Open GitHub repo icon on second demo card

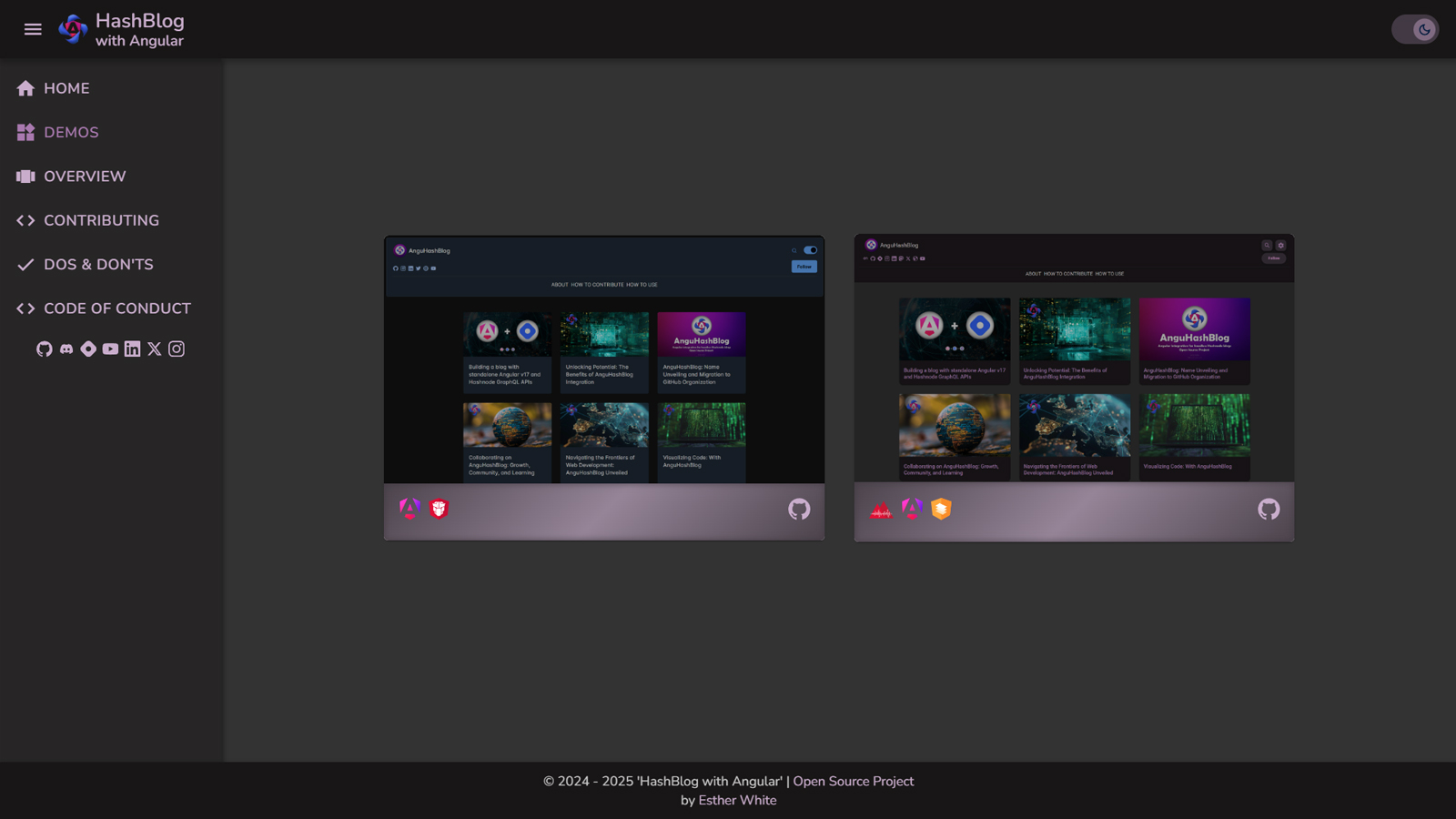tap(1269, 510)
